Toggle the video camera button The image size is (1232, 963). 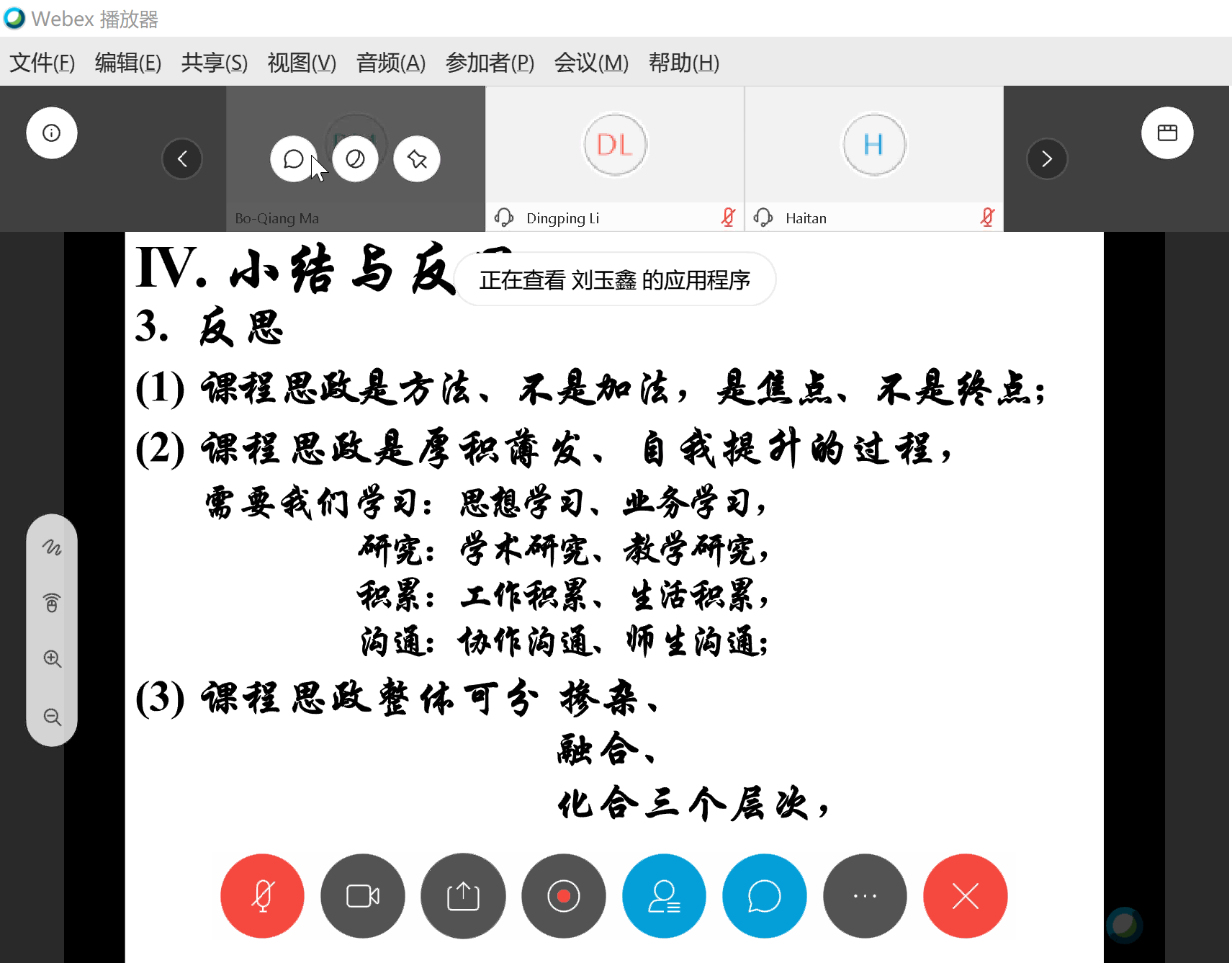click(363, 896)
